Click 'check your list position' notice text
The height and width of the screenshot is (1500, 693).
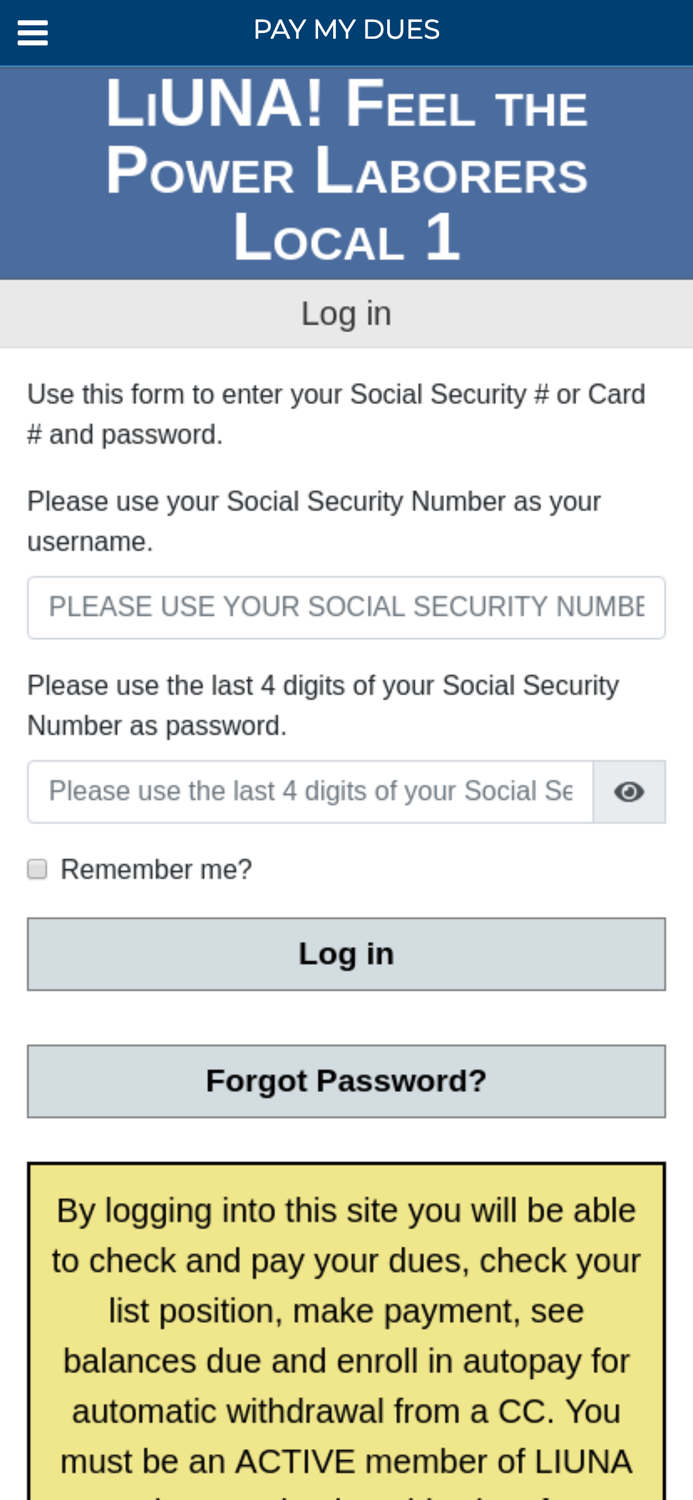[346, 1286]
